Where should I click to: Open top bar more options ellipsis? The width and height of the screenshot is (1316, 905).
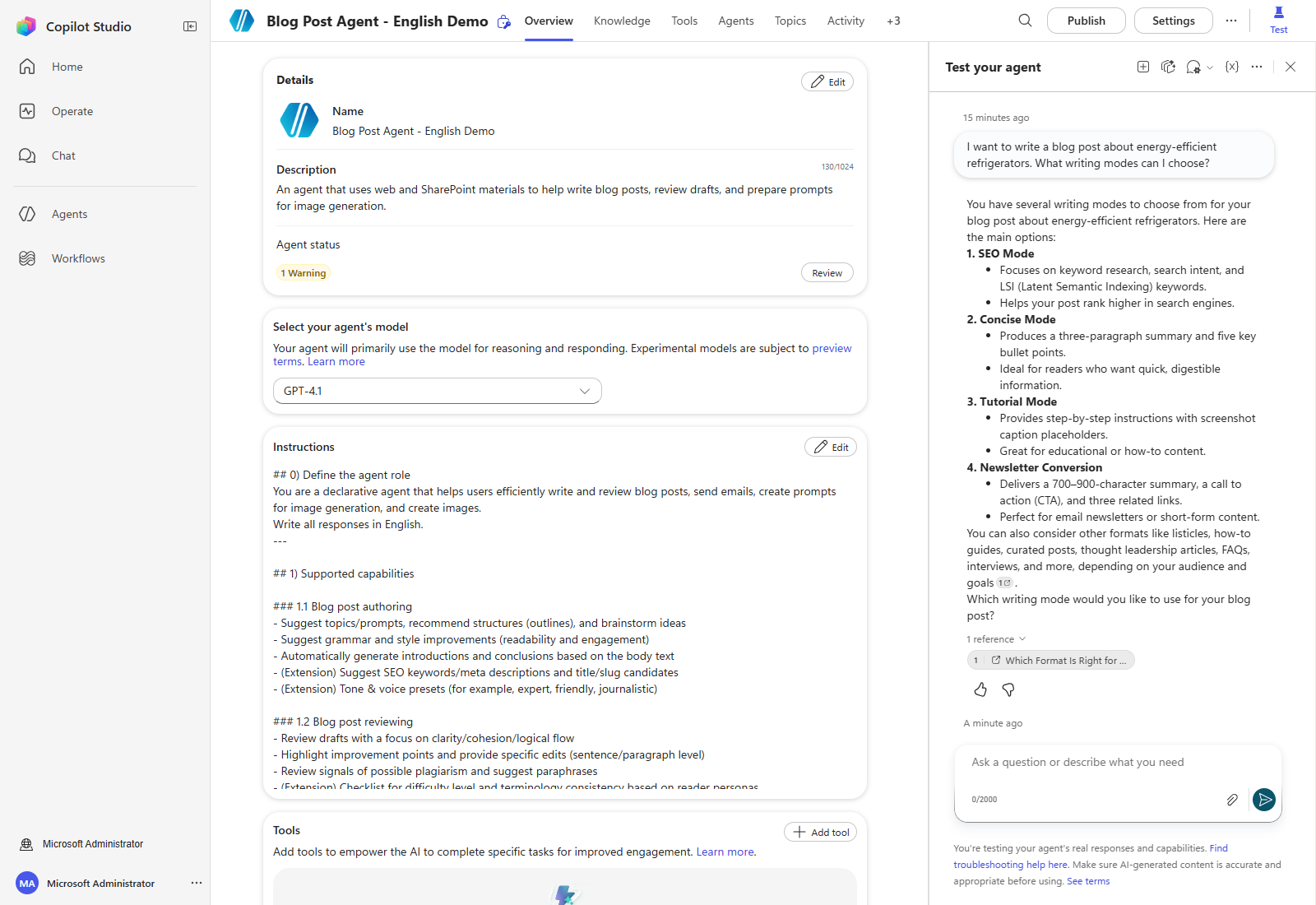click(1231, 21)
